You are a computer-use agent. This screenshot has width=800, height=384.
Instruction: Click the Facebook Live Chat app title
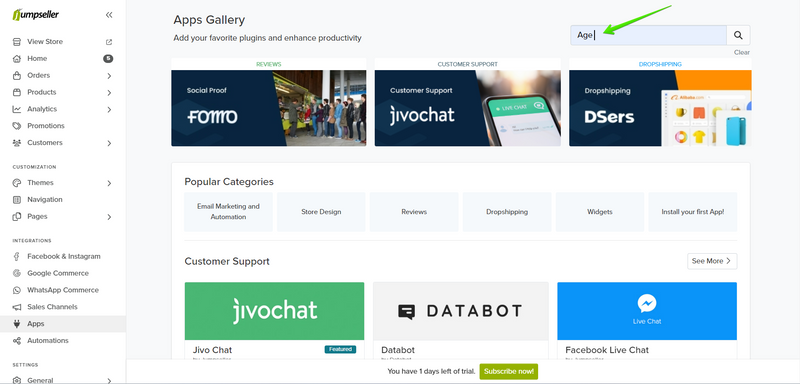click(x=607, y=350)
